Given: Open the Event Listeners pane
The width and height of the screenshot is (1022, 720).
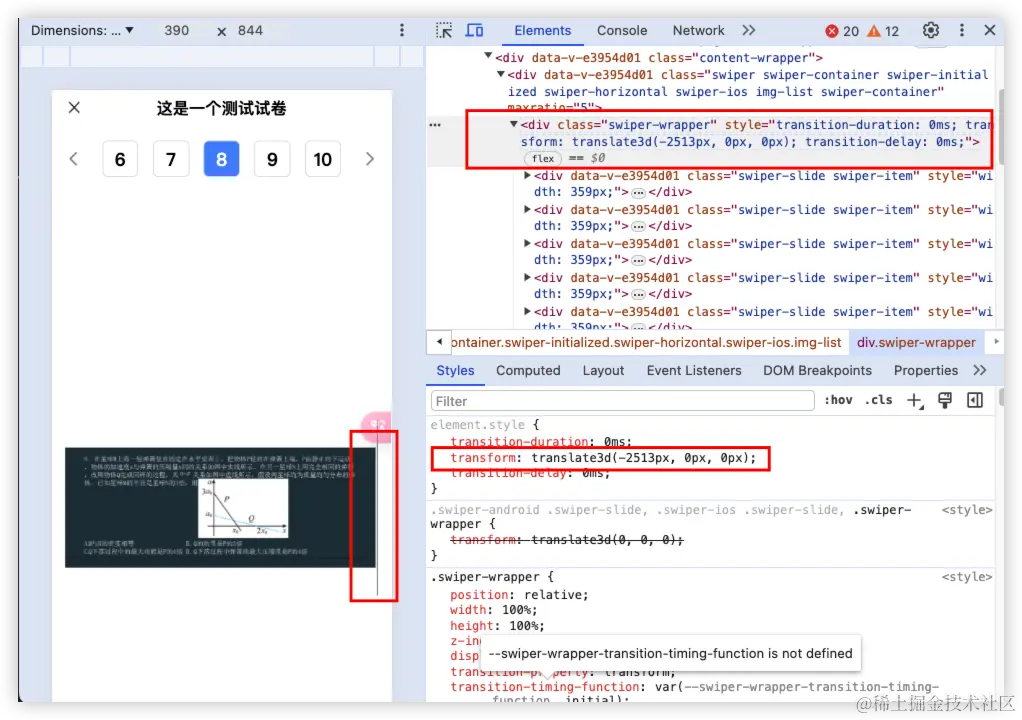Looking at the screenshot, I should tap(694, 370).
